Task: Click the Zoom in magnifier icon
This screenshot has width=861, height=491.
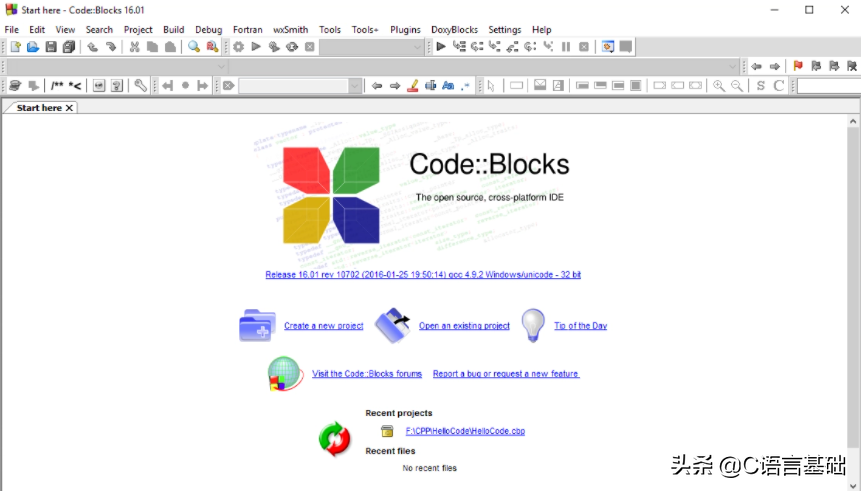Action: tap(719, 85)
